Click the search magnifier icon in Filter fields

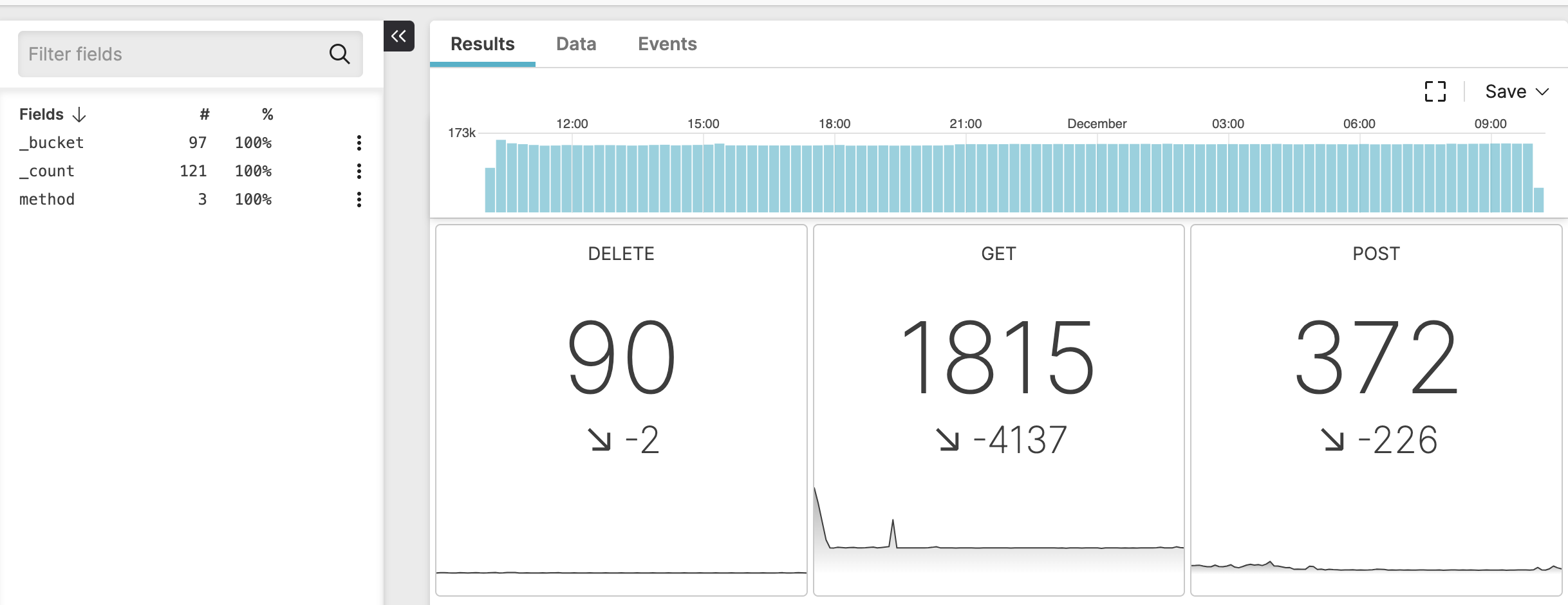coord(339,54)
